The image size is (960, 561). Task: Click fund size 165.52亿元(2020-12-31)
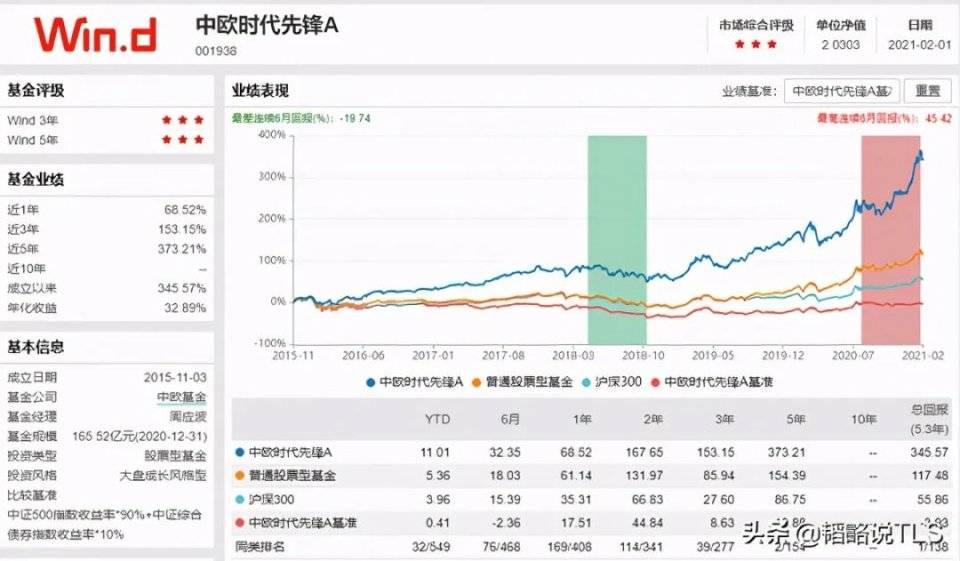point(140,436)
